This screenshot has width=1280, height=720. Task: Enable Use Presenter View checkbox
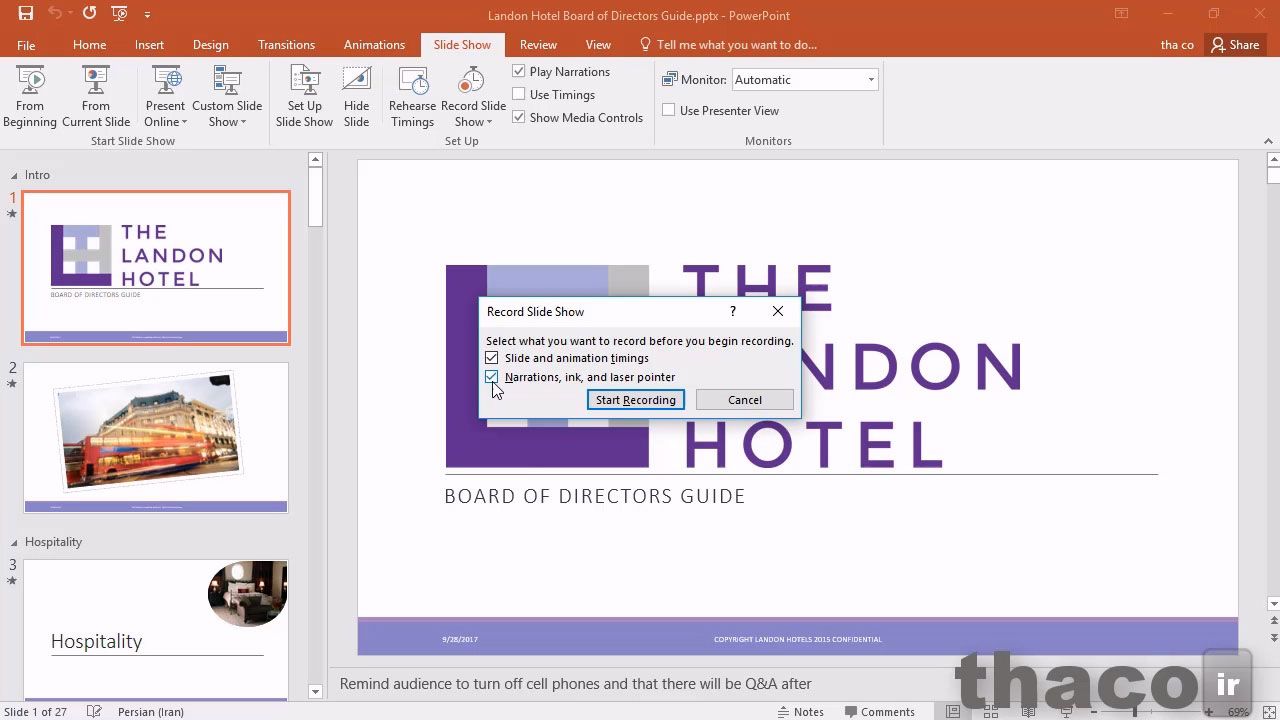tap(669, 111)
